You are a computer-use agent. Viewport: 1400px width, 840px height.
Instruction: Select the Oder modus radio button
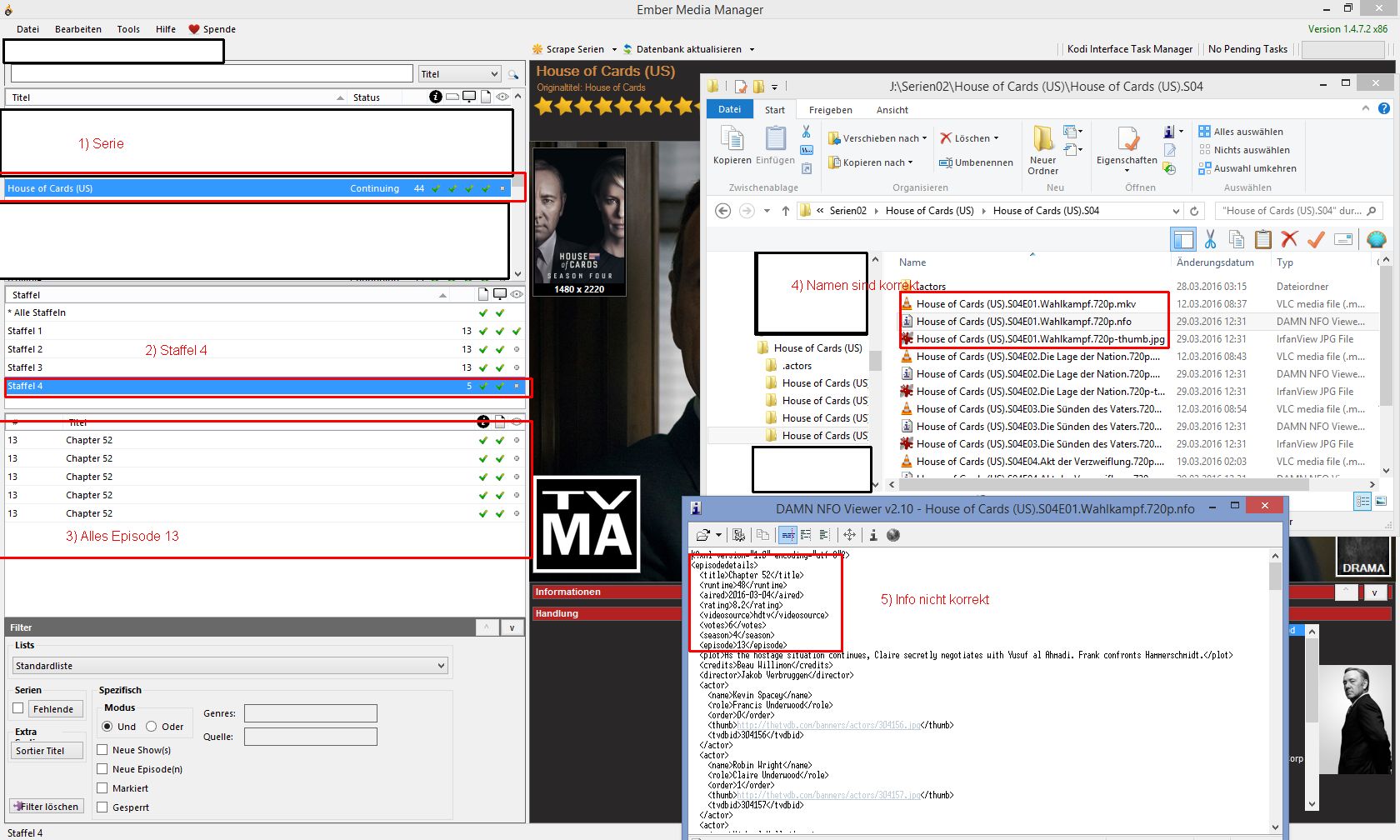point(152,727)
